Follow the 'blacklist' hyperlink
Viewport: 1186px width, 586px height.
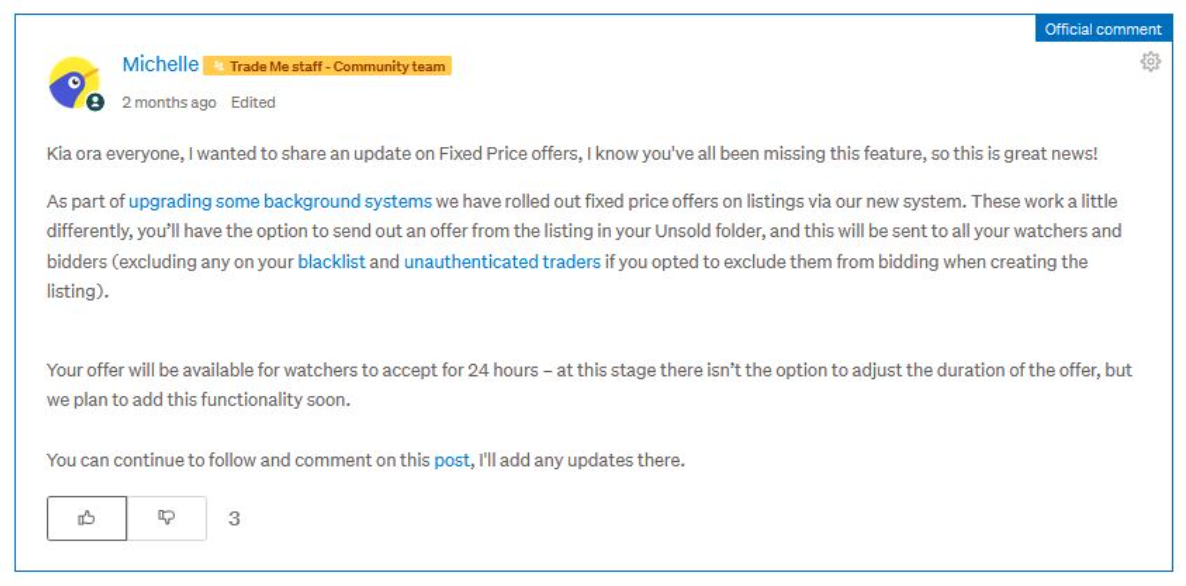(332, 262)
